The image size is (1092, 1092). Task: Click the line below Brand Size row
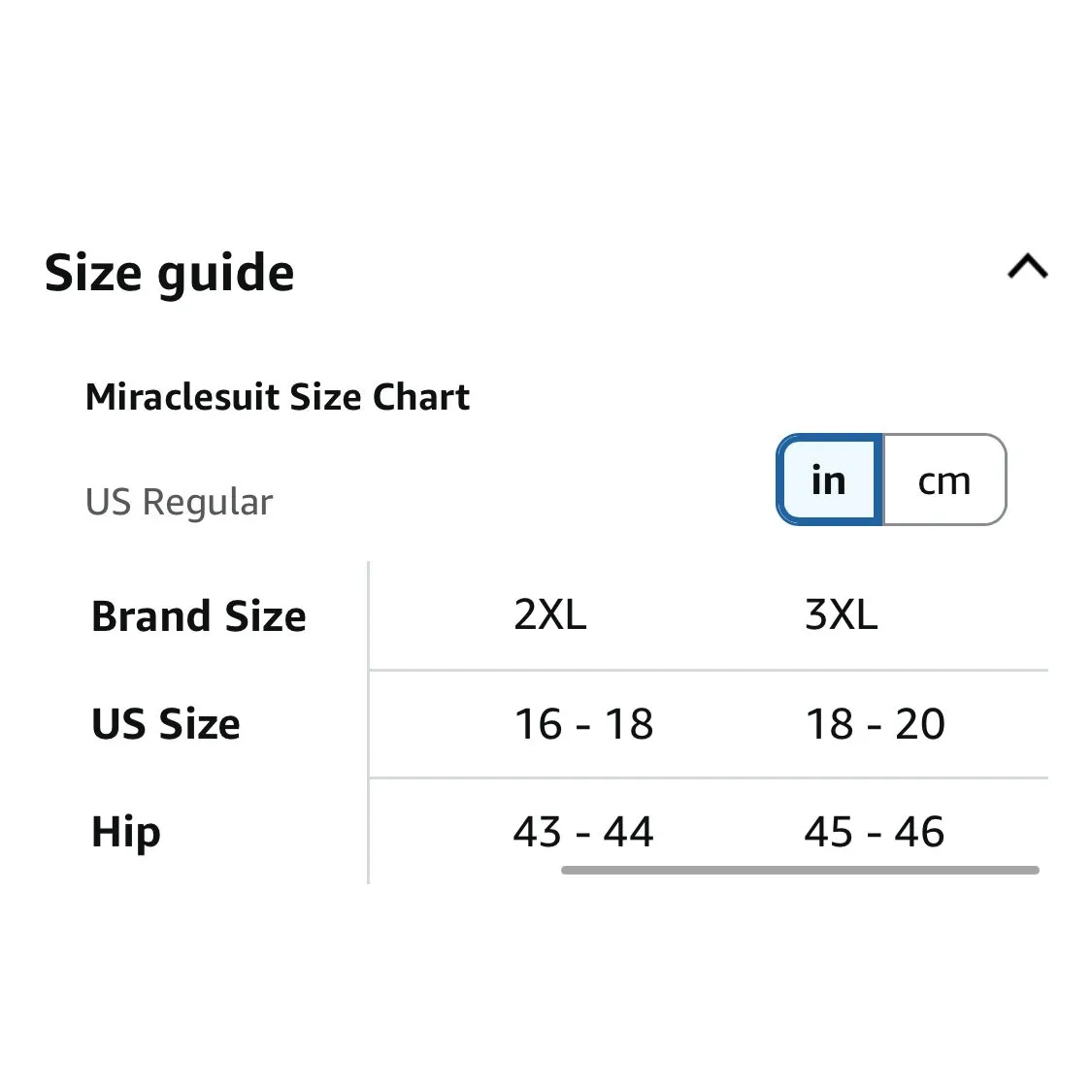click(x=709, y=670)
